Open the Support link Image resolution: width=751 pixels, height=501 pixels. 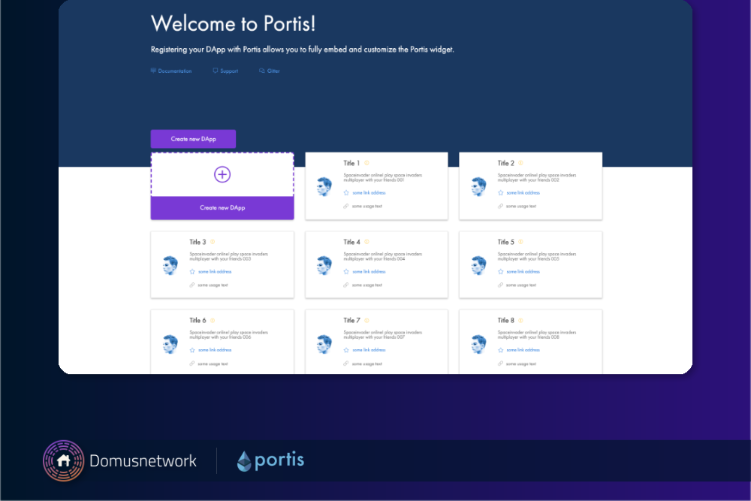[x=226, y=71]
